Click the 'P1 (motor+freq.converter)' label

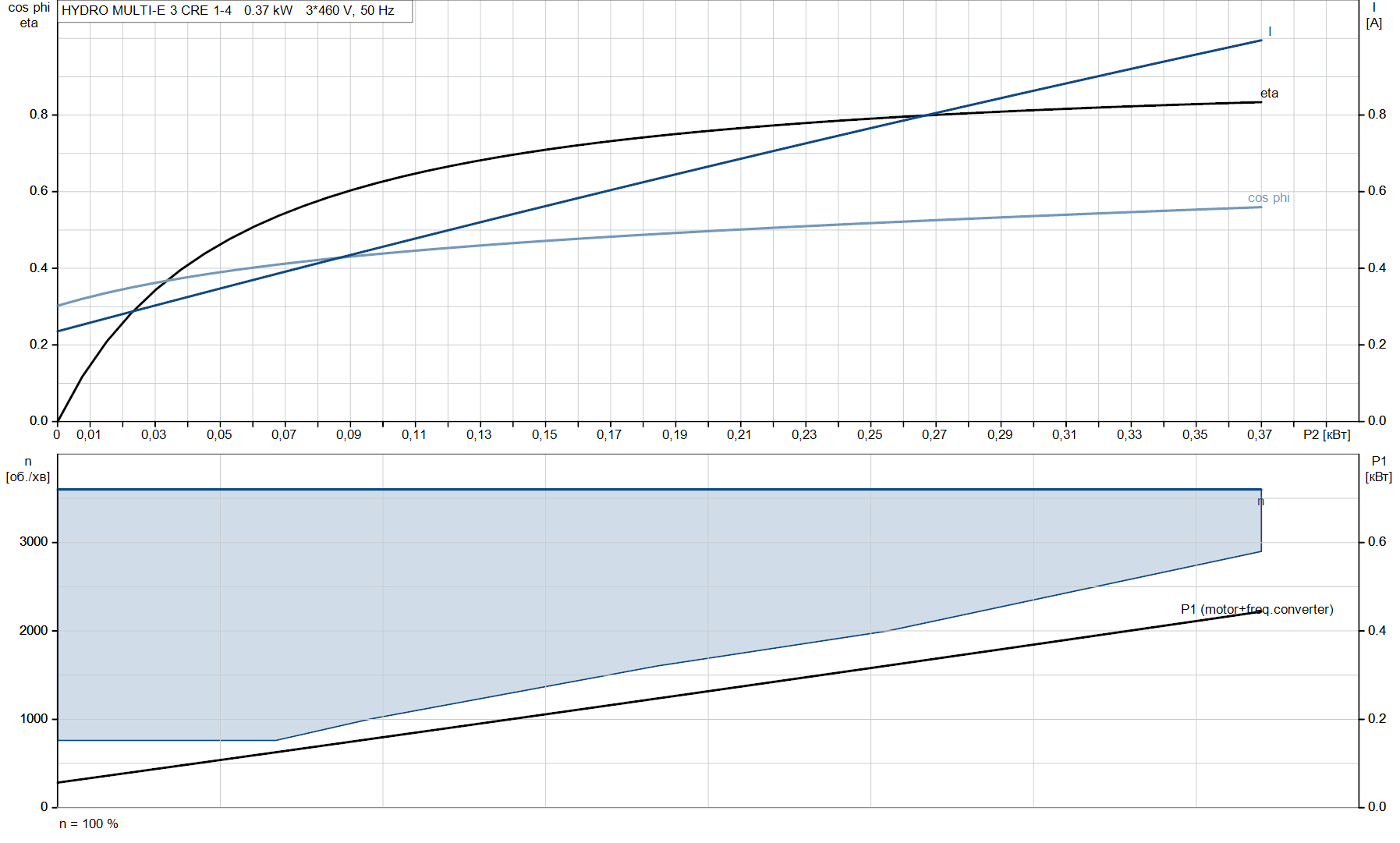[1256, 609]
